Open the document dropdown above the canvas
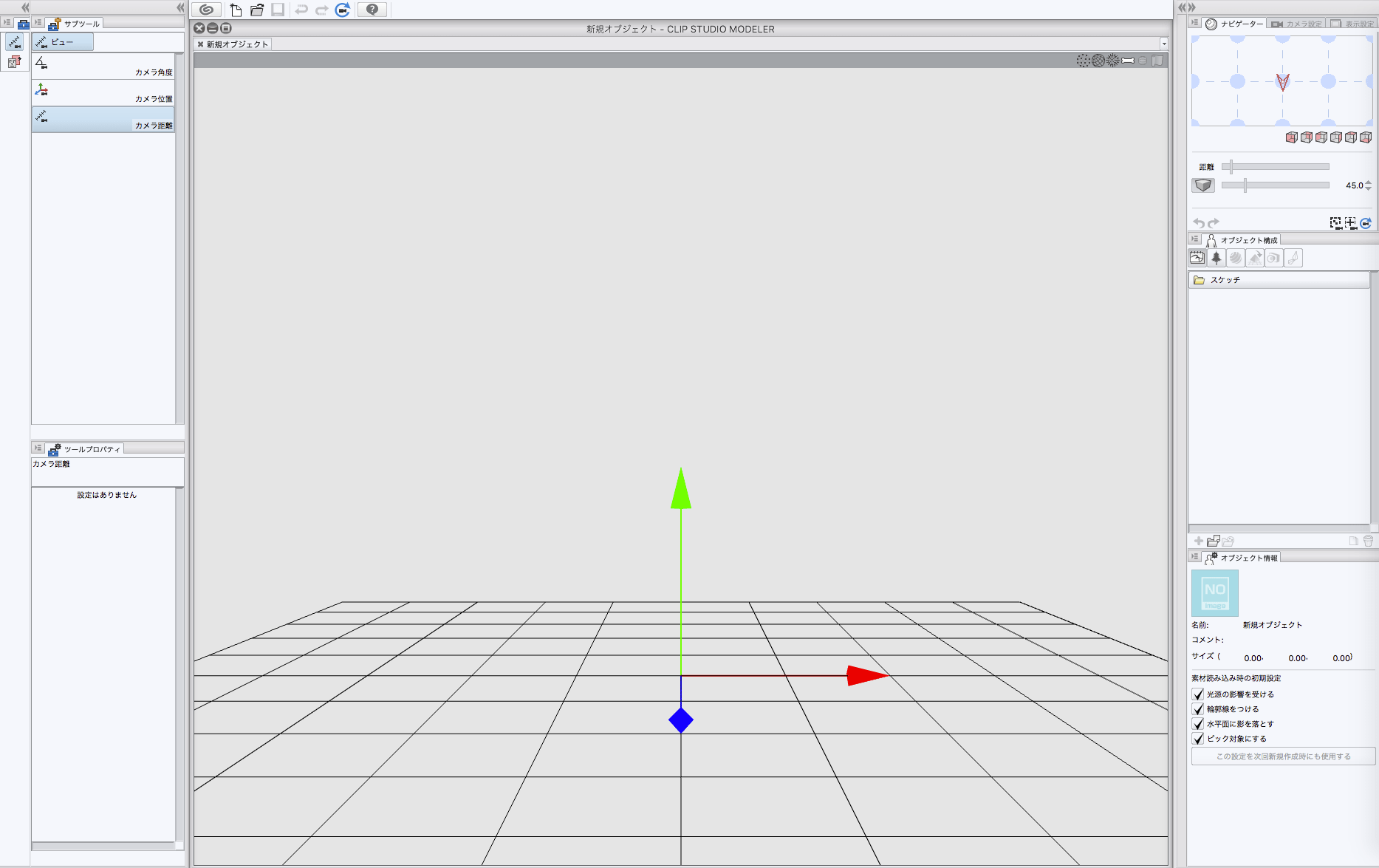1379x868 pixels. tap(1164, 44)
